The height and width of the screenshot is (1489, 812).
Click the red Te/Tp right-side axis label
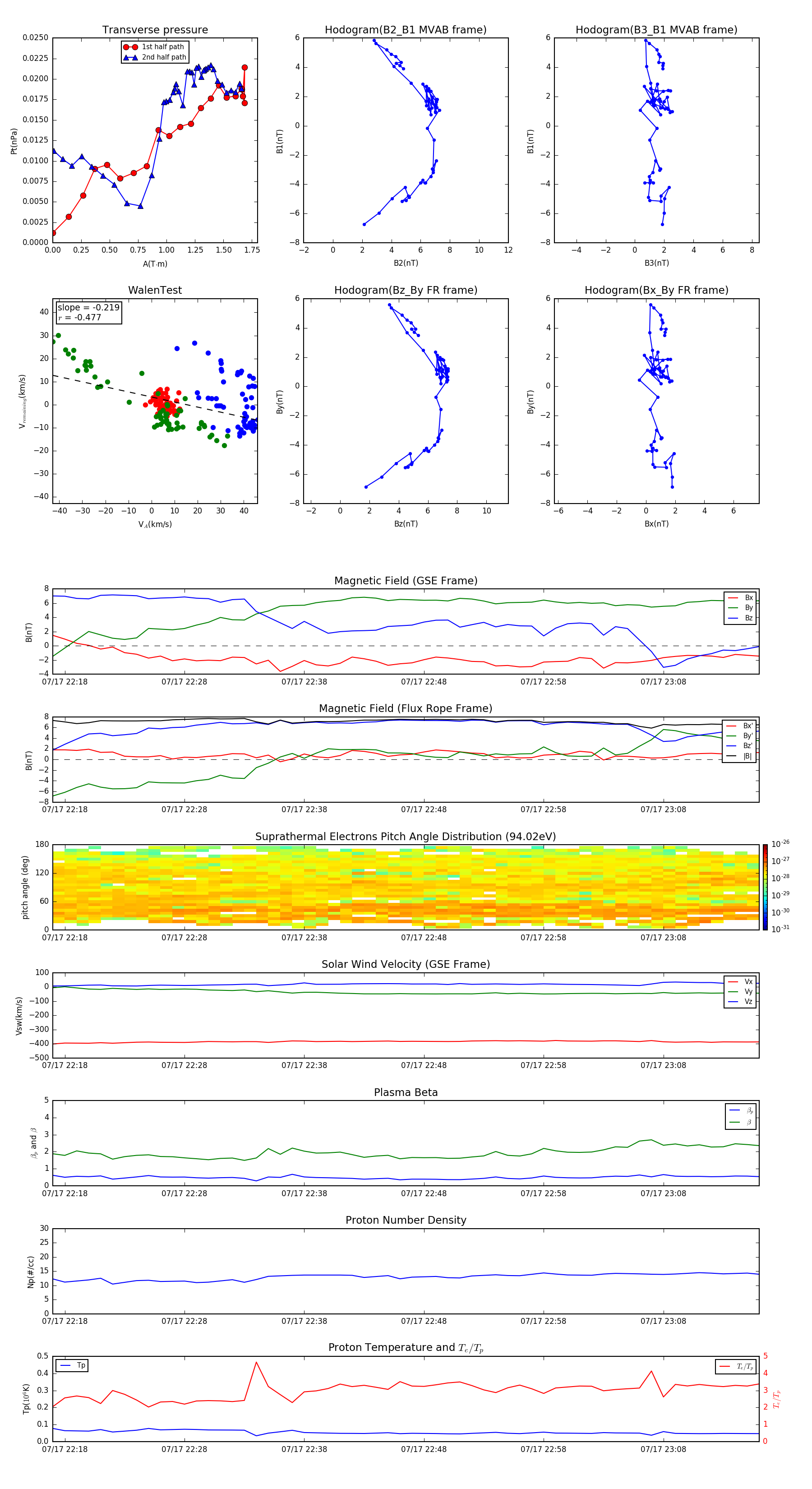[x=776, y=1399]
